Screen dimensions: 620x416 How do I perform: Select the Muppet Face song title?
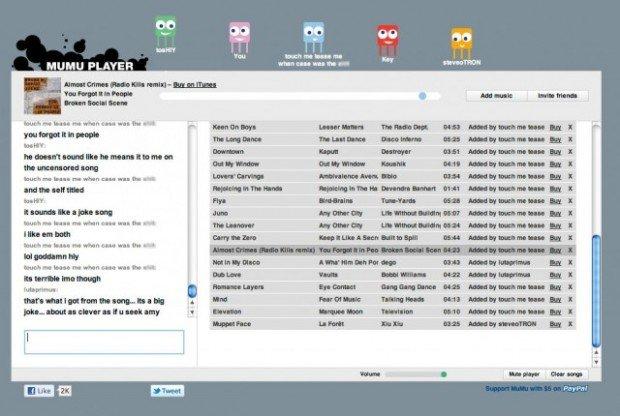pos(232,324)
